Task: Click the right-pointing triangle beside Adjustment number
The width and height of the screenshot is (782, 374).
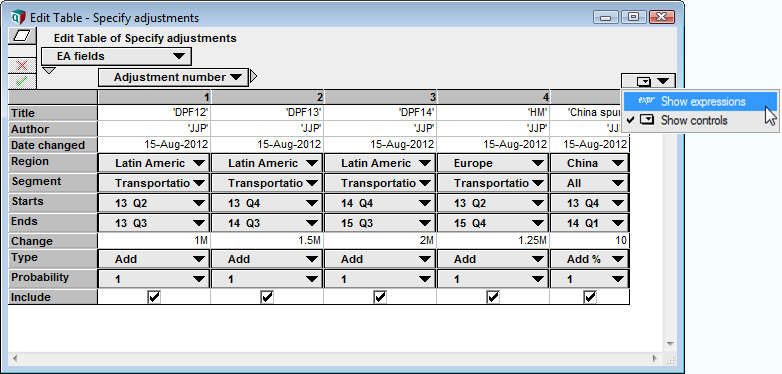Action: (x=253, y=77)
